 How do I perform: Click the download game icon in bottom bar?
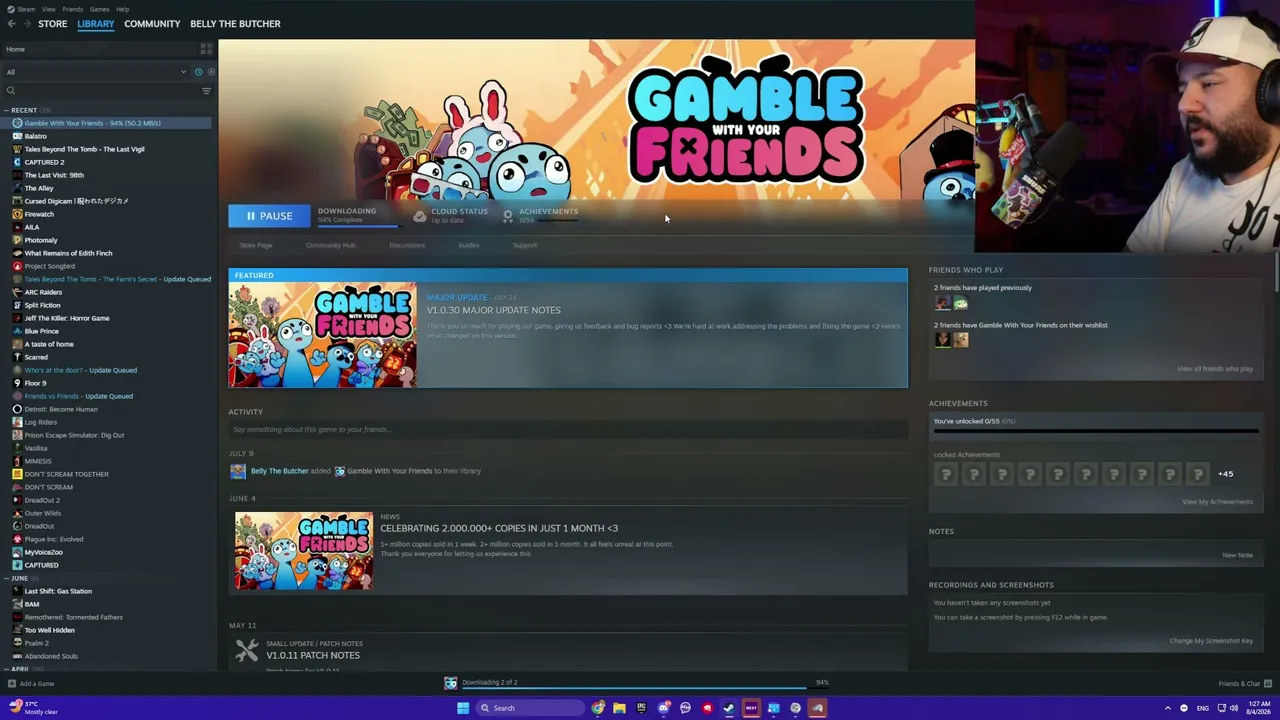tap(451, 683)
